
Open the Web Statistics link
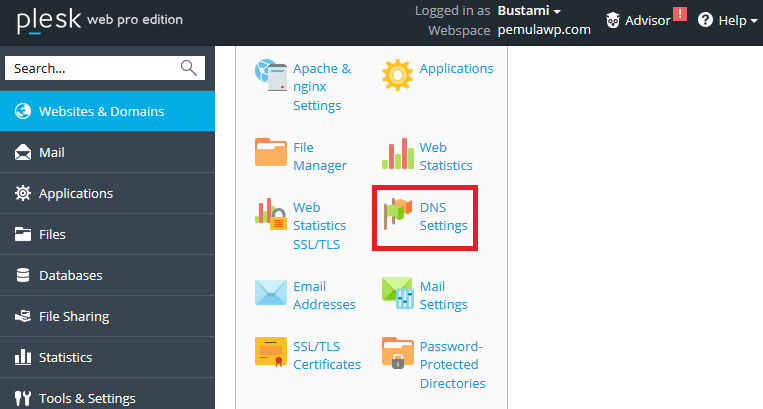(446, 156)
